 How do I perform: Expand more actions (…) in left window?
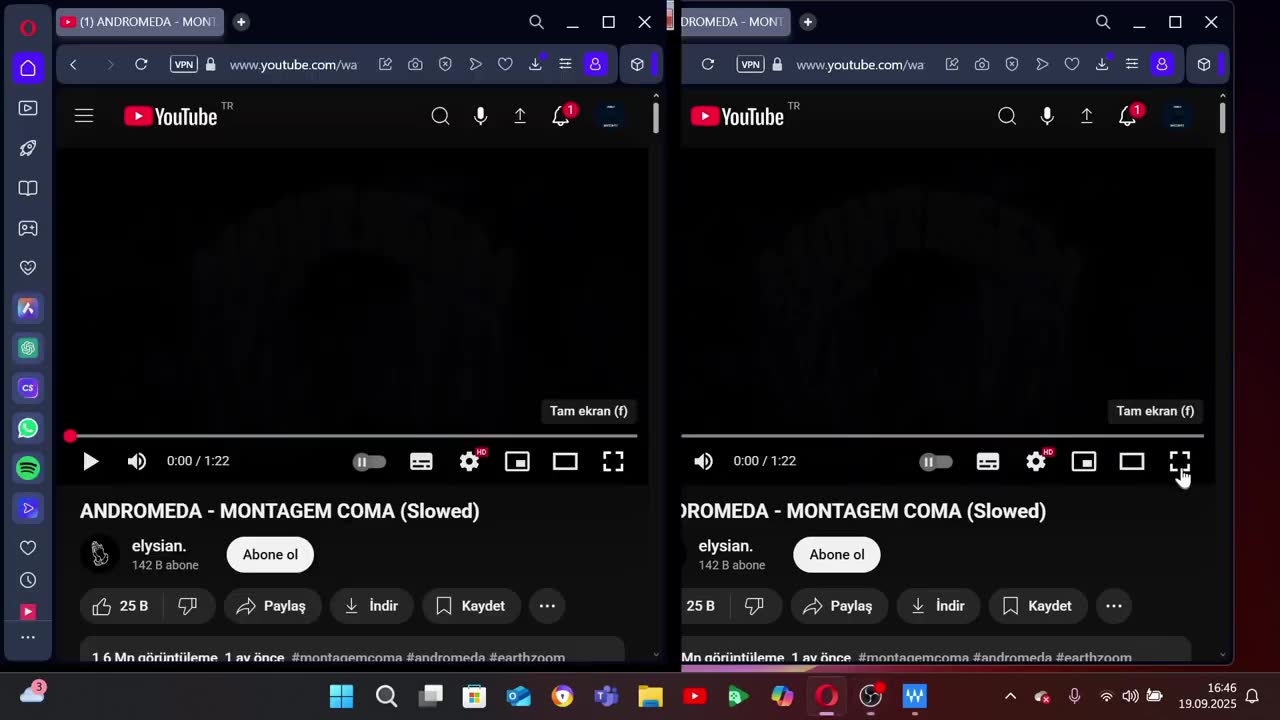[x=547, y=606]
